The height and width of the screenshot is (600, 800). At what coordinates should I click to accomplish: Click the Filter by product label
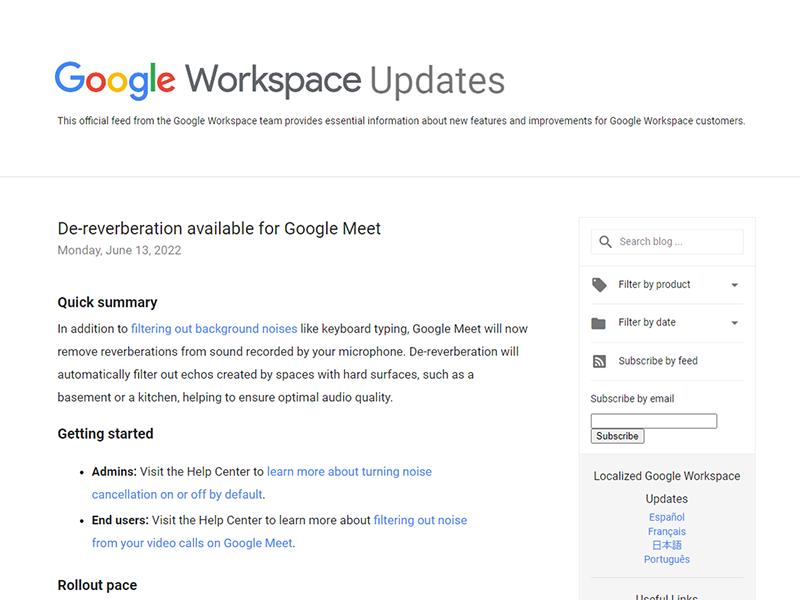[x=654, y=285]
